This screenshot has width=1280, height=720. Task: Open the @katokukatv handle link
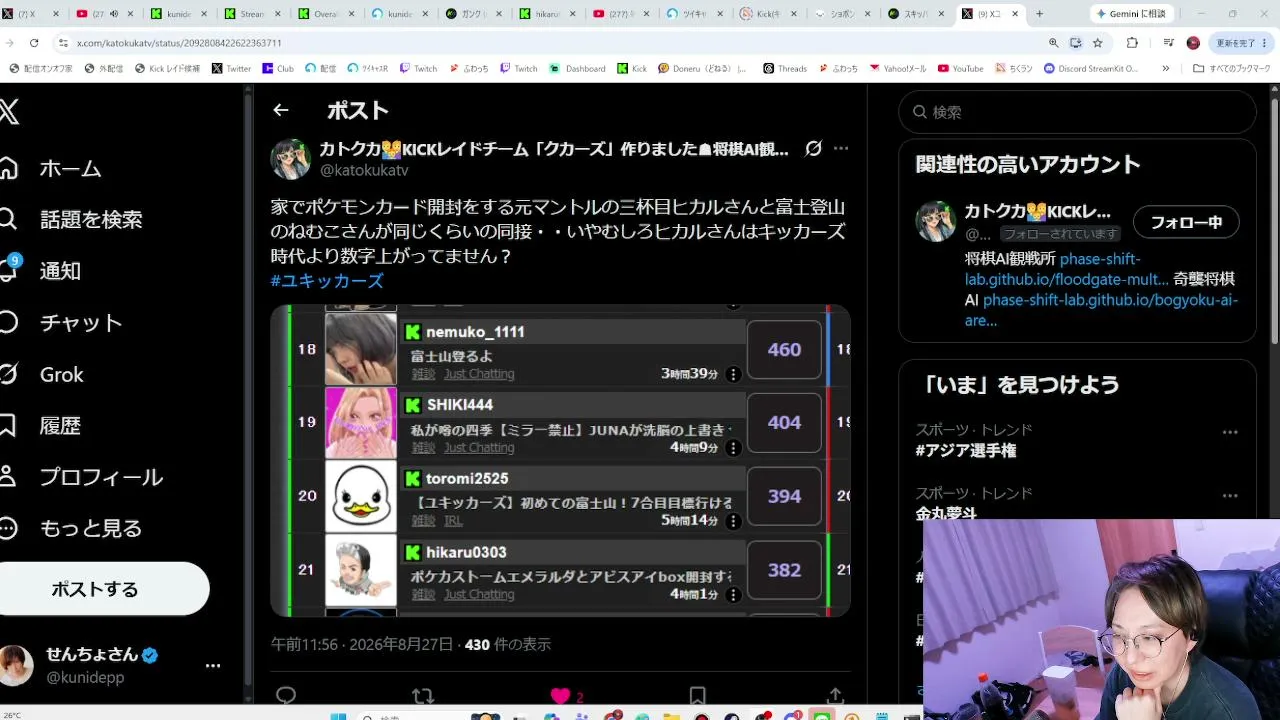point(364,171)
